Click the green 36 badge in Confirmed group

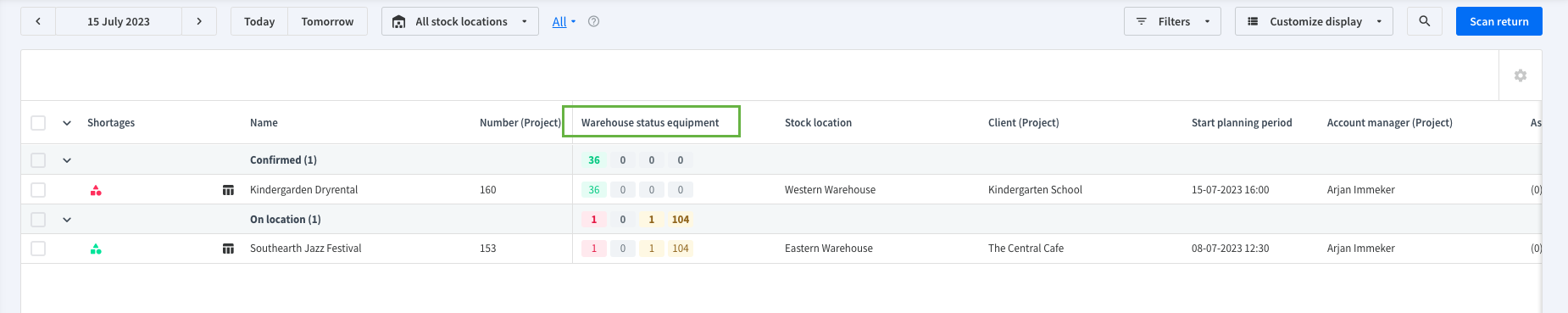594,160
